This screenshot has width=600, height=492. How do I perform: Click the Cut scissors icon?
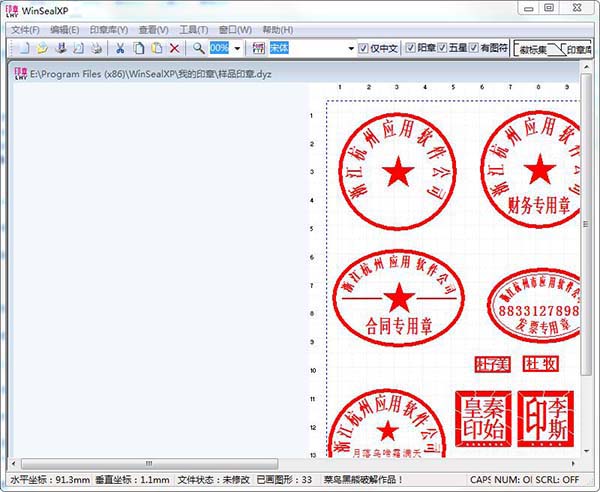121,48
